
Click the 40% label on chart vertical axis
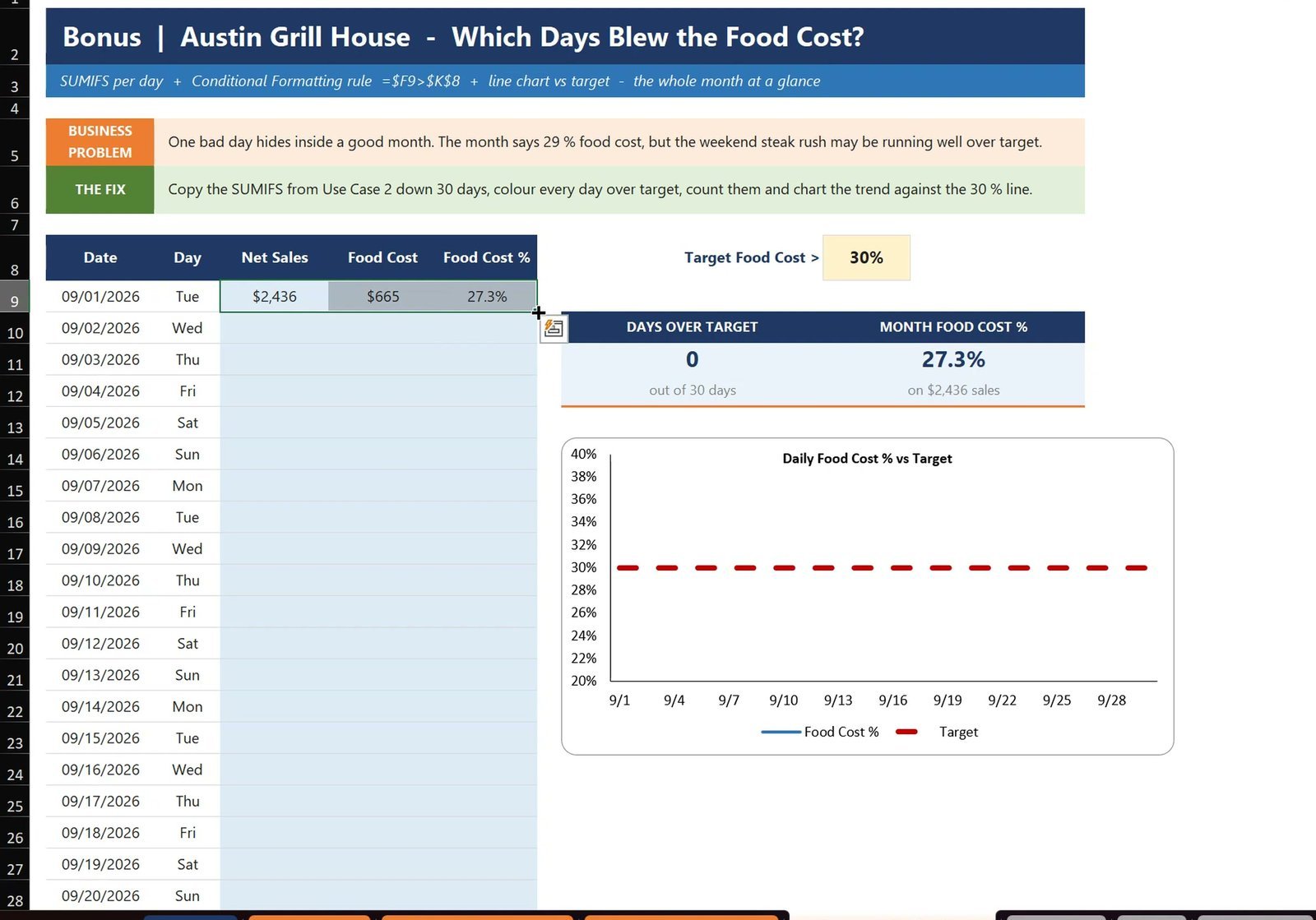pyautogui.click(x=583, y=454)
